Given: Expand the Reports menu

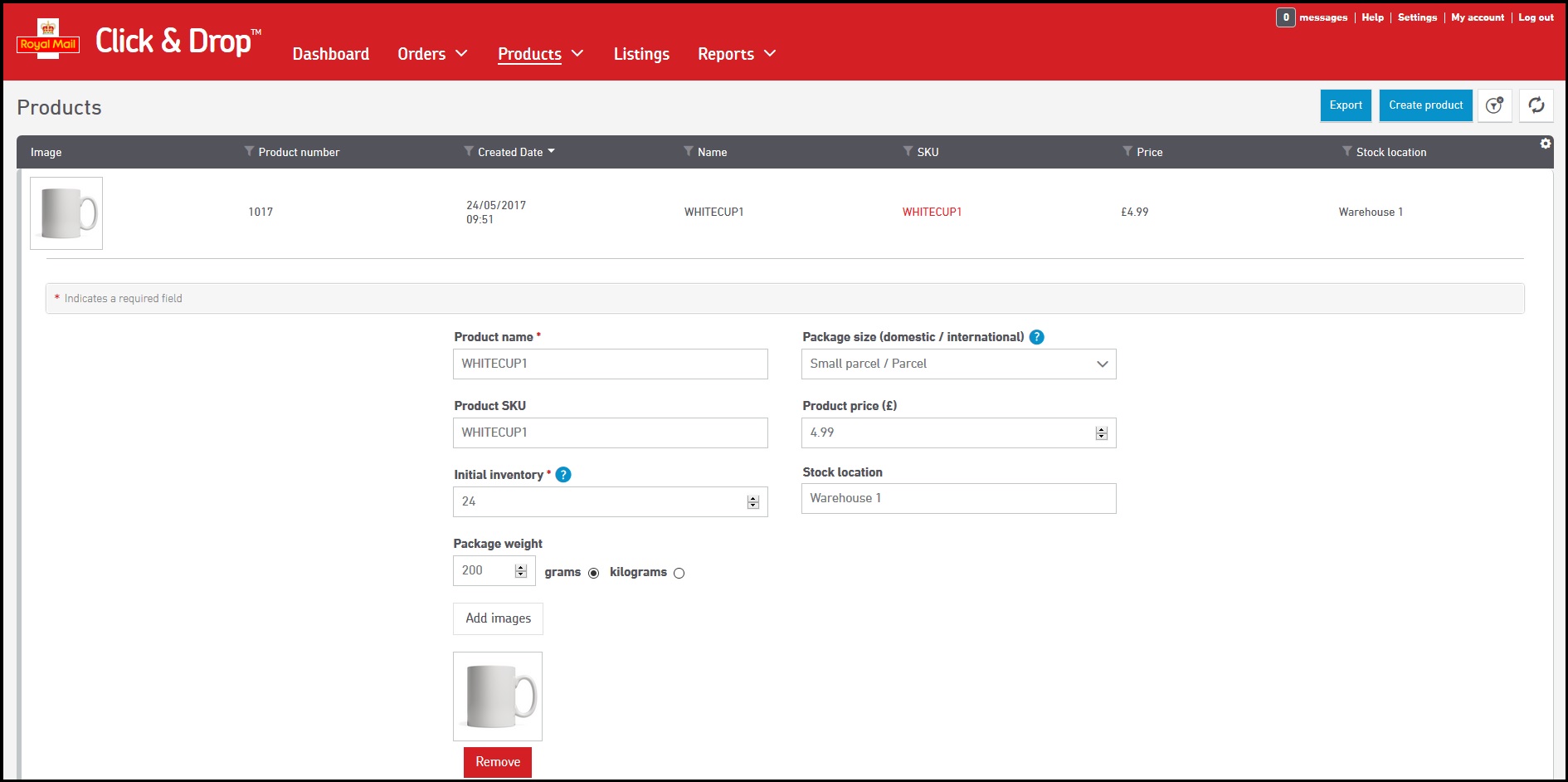Looking at the screenshot, I should pyautogui.click(x=736, y=54).
